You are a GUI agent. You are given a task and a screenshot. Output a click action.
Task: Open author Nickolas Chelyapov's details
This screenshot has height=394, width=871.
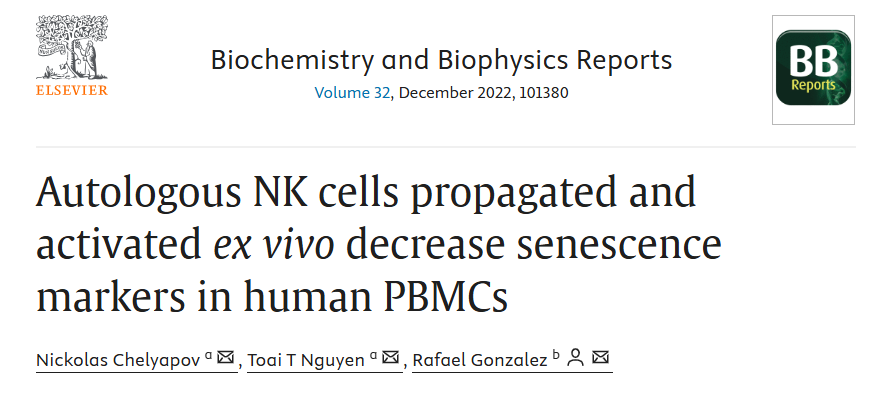118,360
